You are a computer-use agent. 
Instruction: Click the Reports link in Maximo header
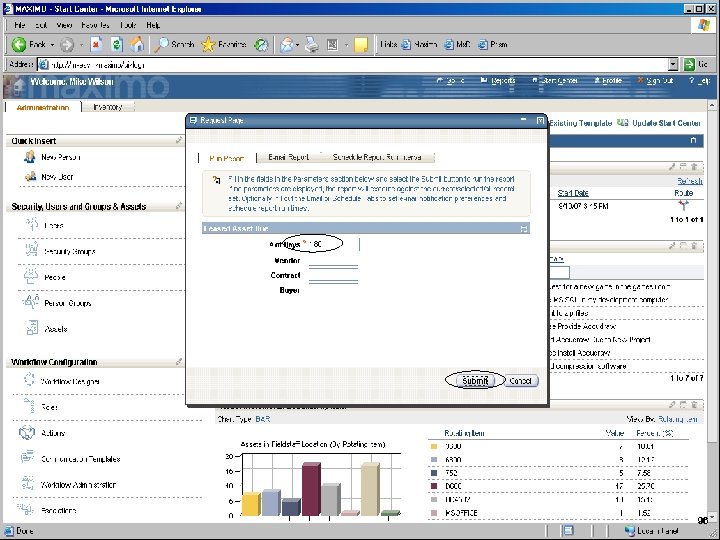pos(498,81)
